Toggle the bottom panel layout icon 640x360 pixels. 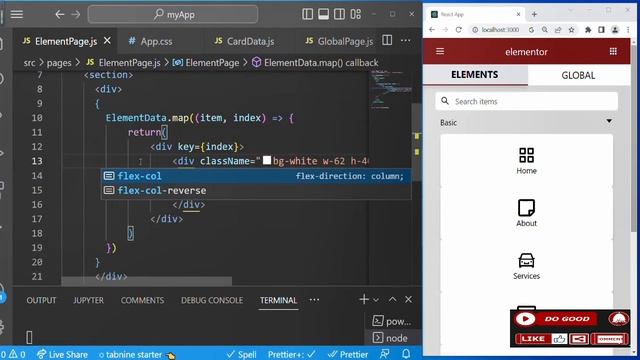[x=323, y=14]
